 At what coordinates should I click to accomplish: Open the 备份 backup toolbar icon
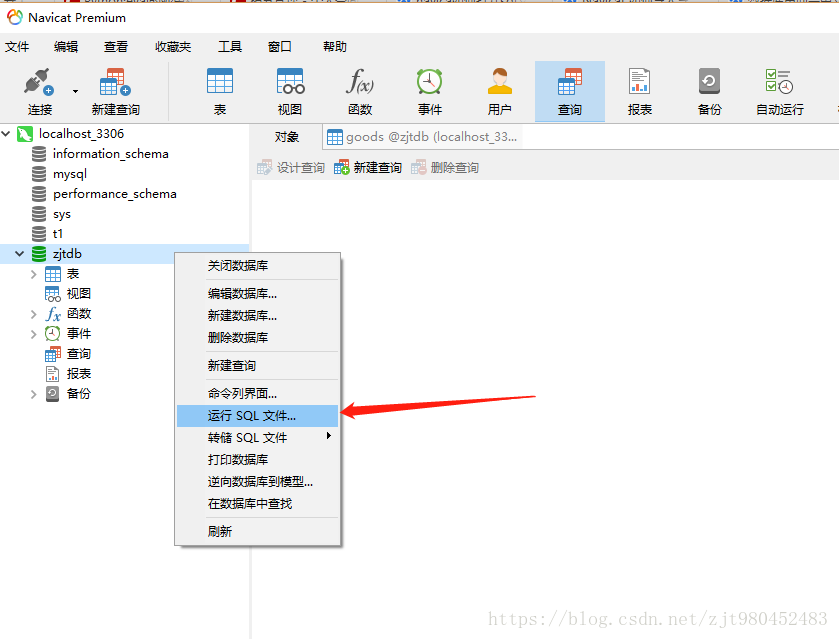[710, 81]
